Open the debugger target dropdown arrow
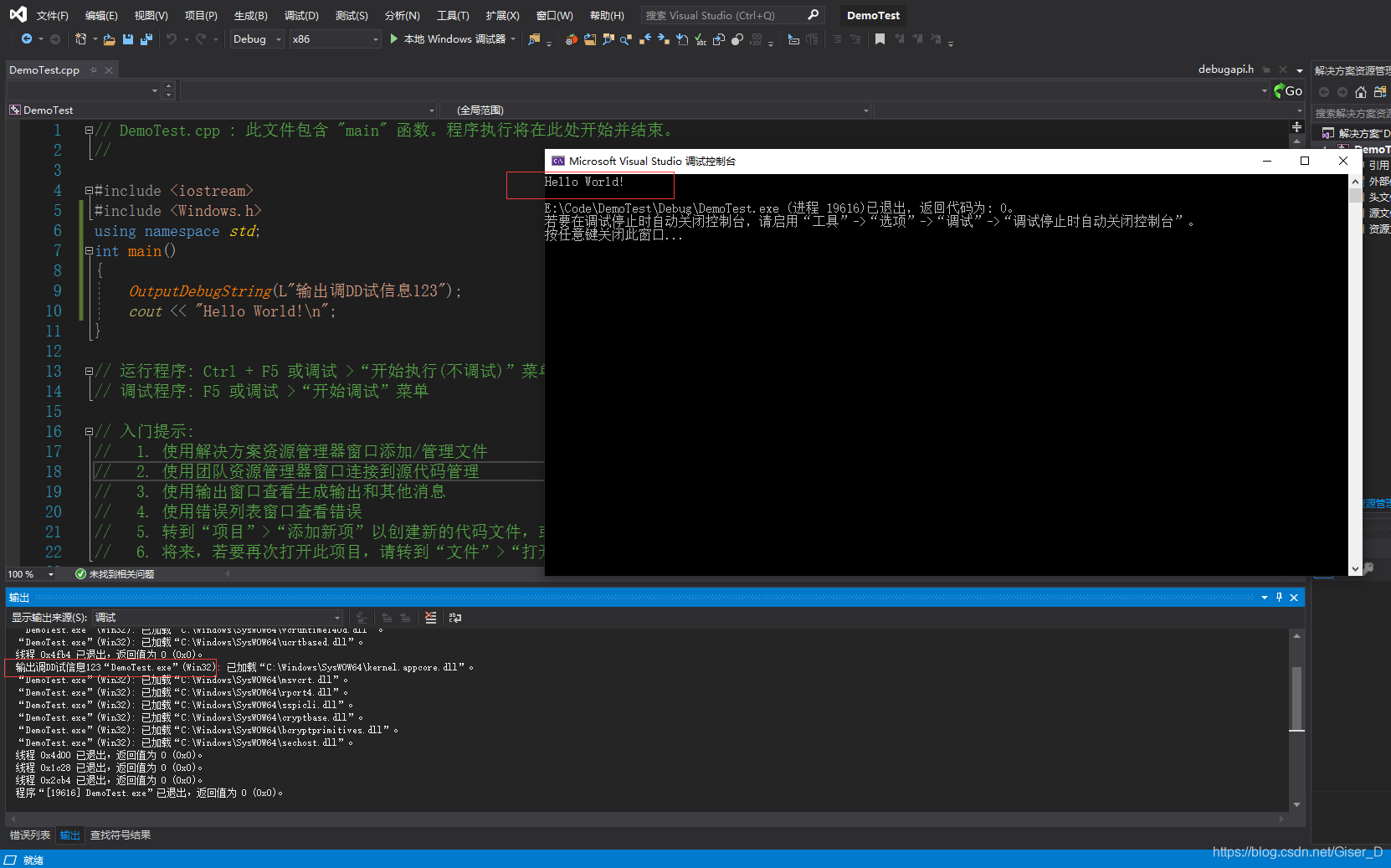This screenshot has height=868, width=1391. (x=512, y=39)
